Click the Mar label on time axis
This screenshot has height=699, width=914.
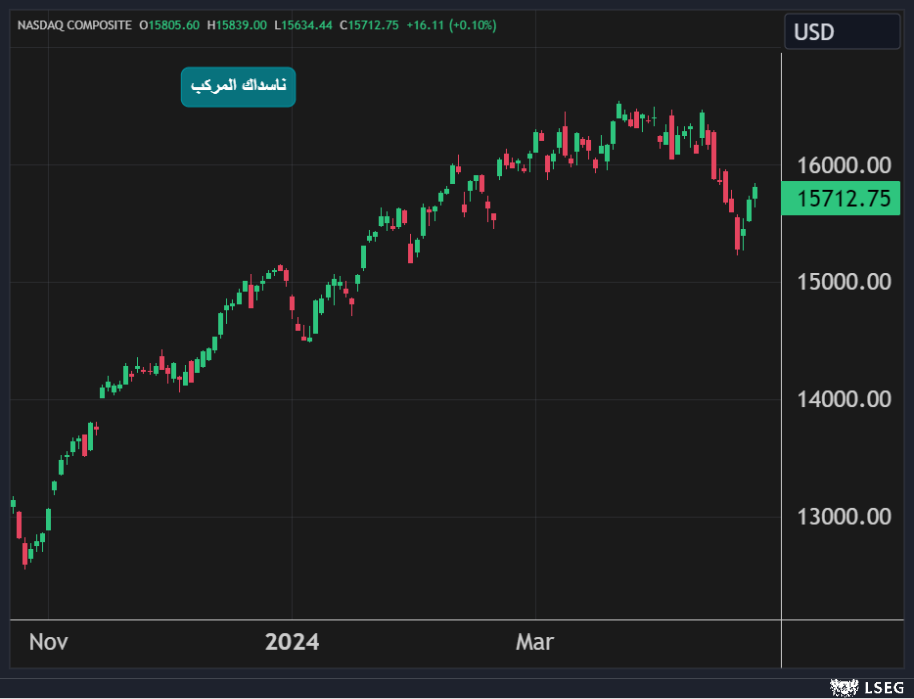[535, 642]
